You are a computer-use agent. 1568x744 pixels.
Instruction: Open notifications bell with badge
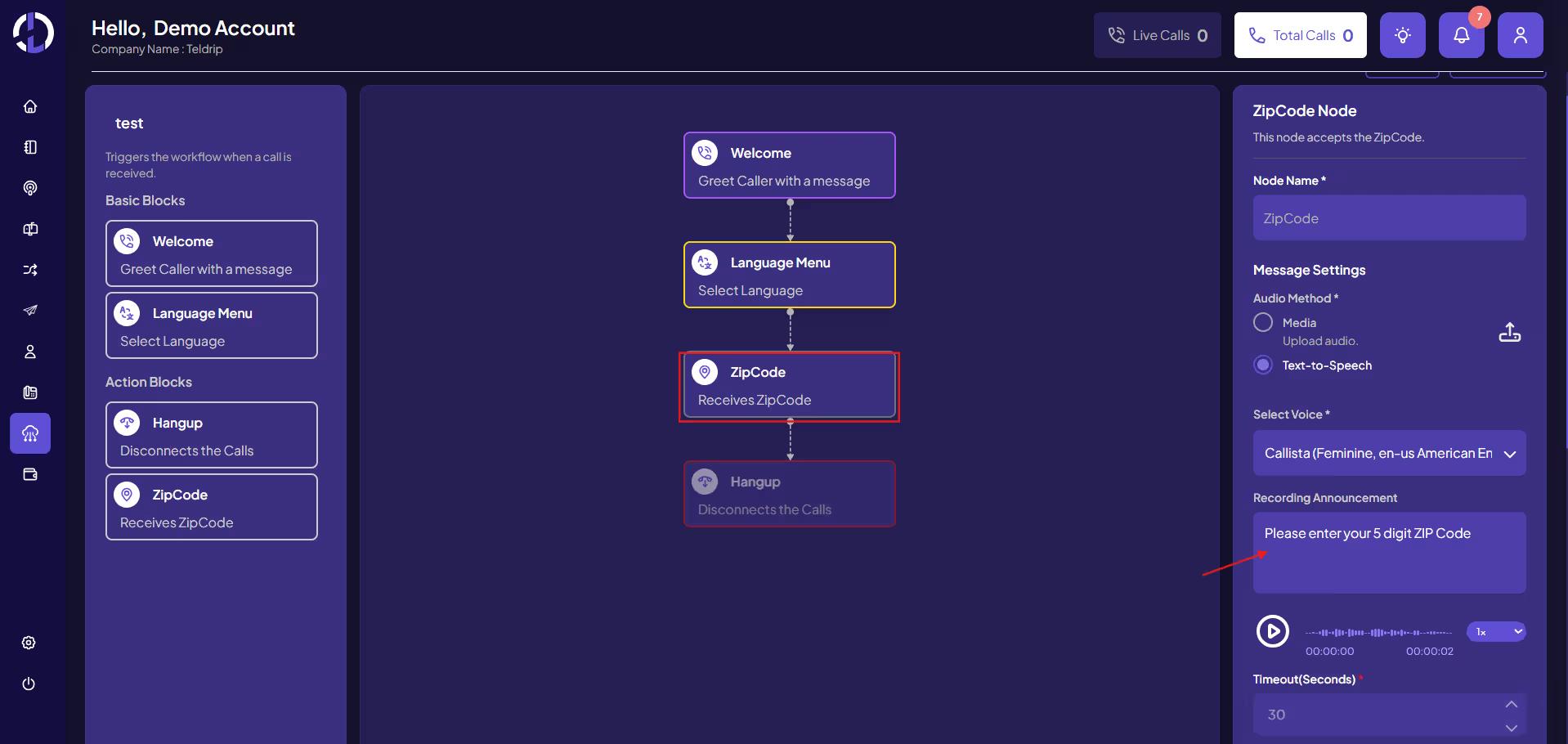coord(1461,35)
